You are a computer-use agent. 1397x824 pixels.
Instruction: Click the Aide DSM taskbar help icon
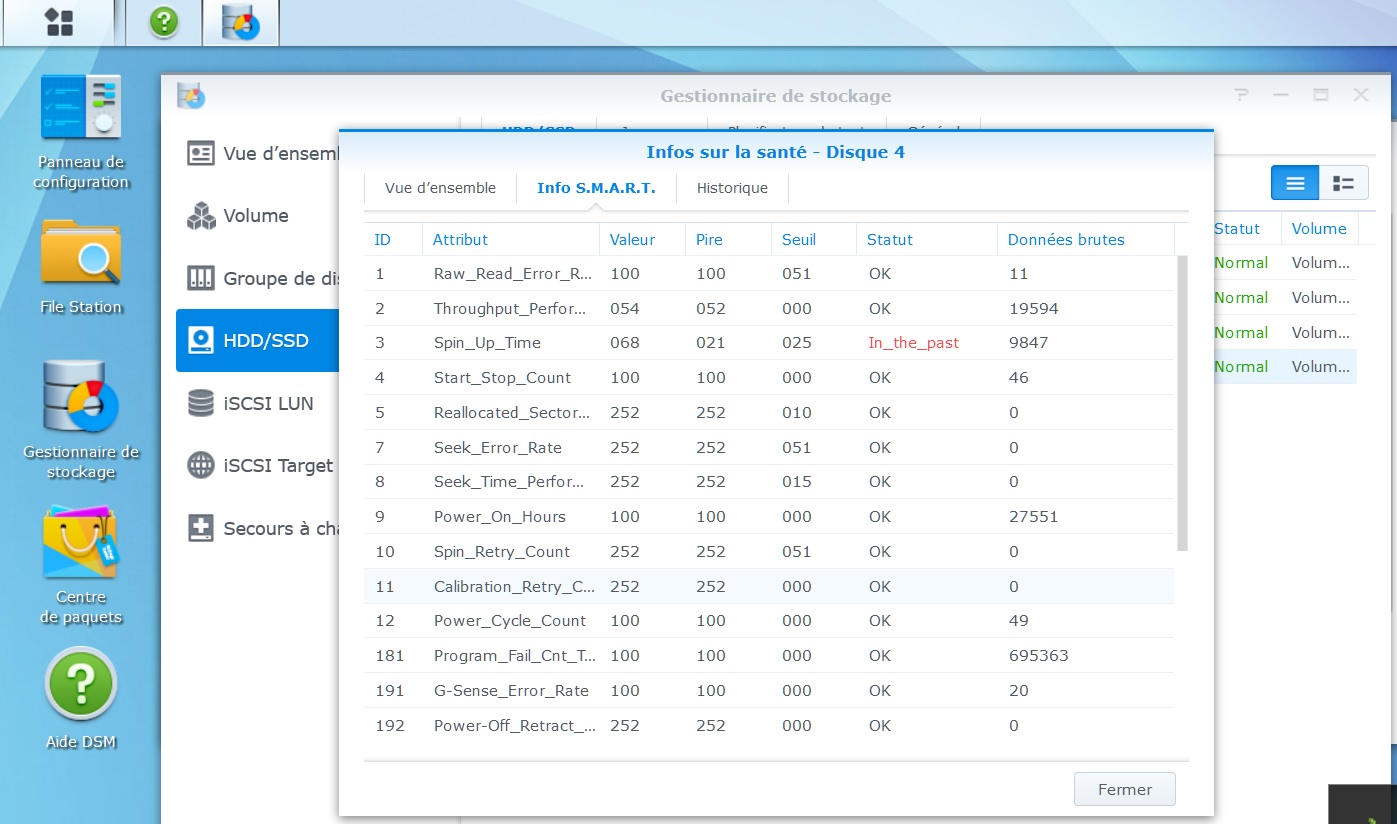pyautogui.click(x=164, y=22)
